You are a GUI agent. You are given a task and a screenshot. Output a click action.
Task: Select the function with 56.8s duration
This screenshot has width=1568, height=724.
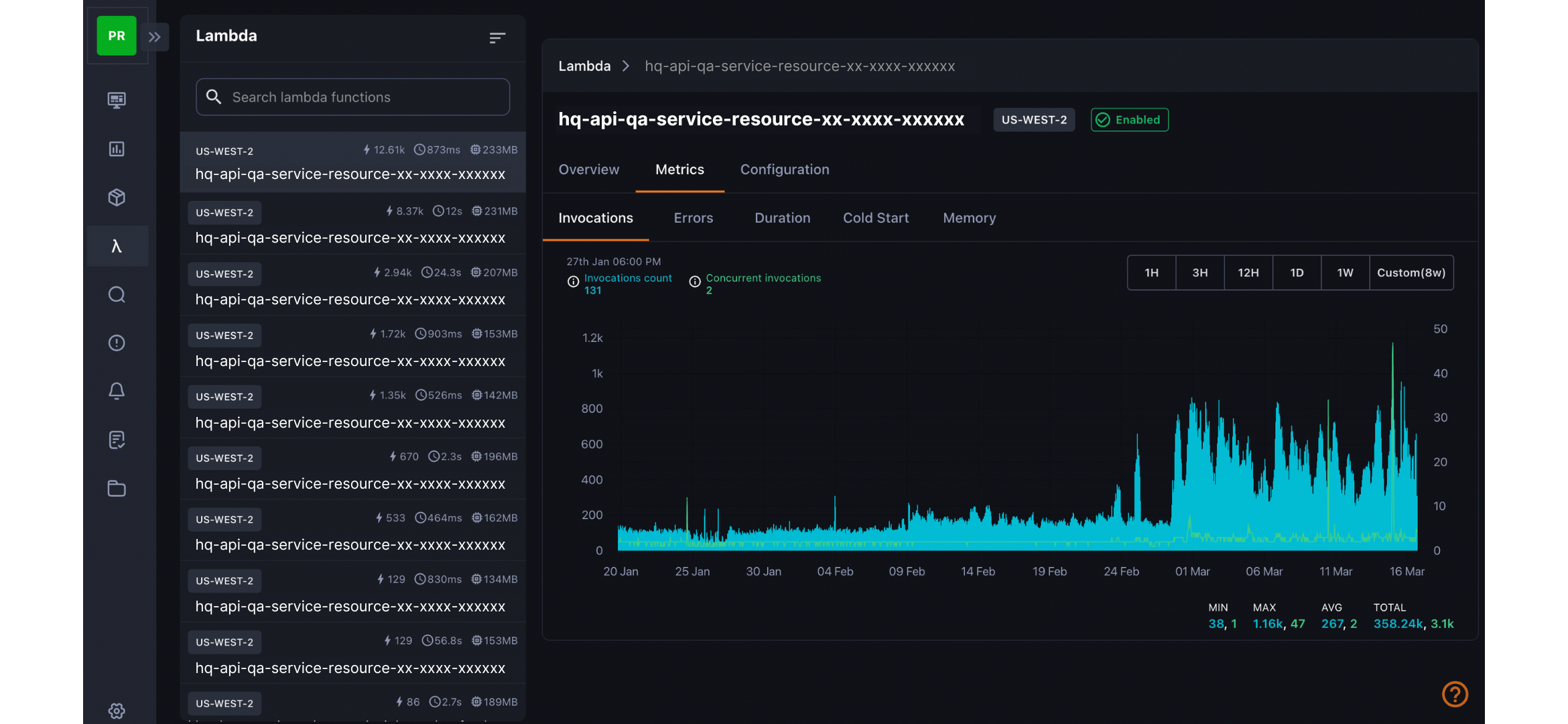[352, 653]
